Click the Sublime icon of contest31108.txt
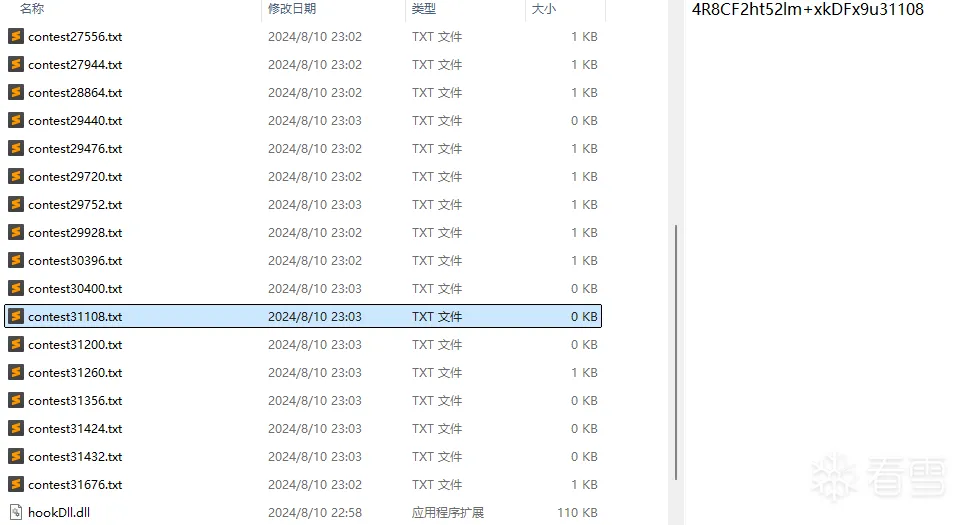This screenshot has height=525, width=967. (16, 316)
